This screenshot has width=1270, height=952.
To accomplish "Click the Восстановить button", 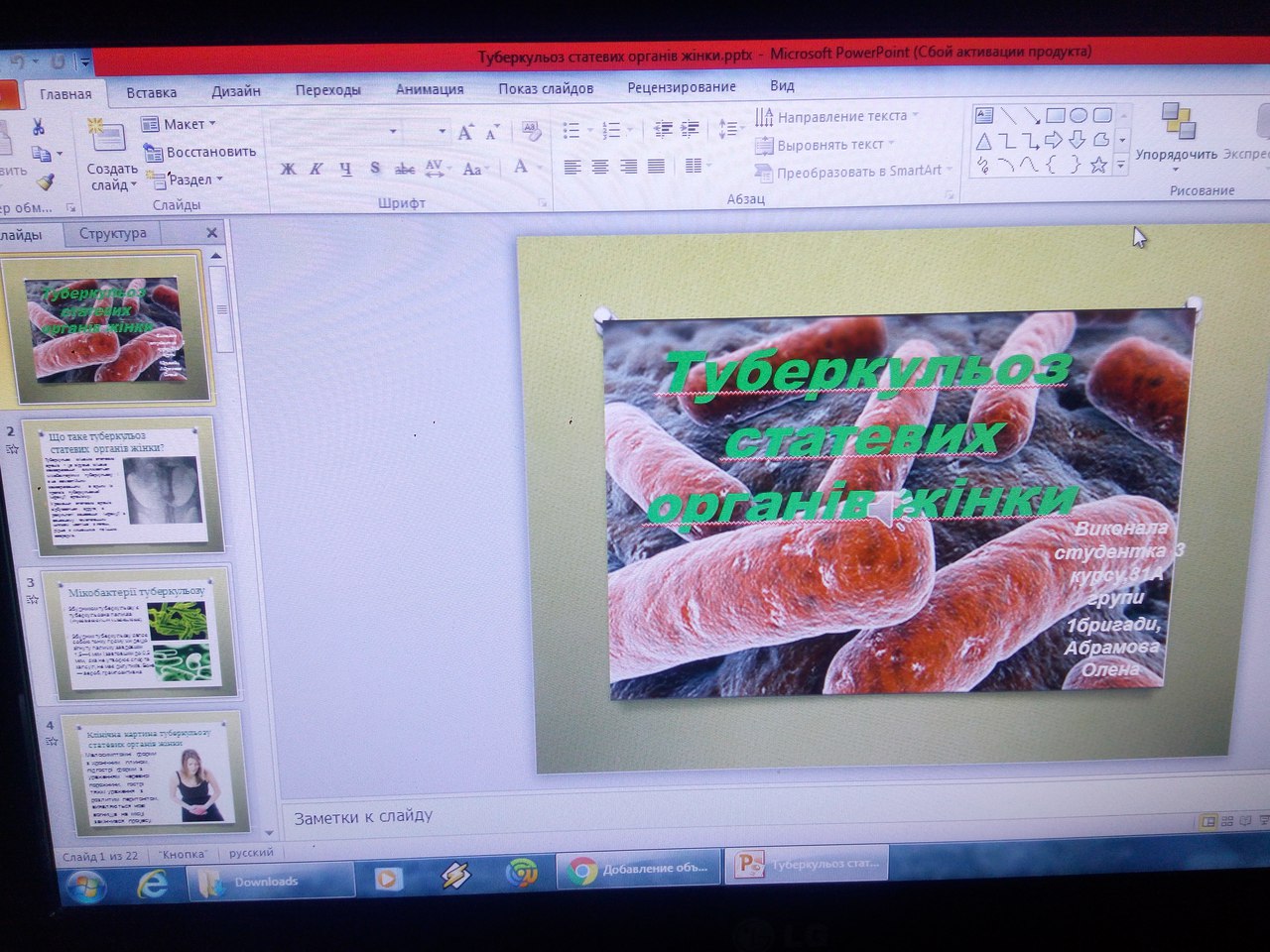I will pyautogui.click(x=200, y=152).
